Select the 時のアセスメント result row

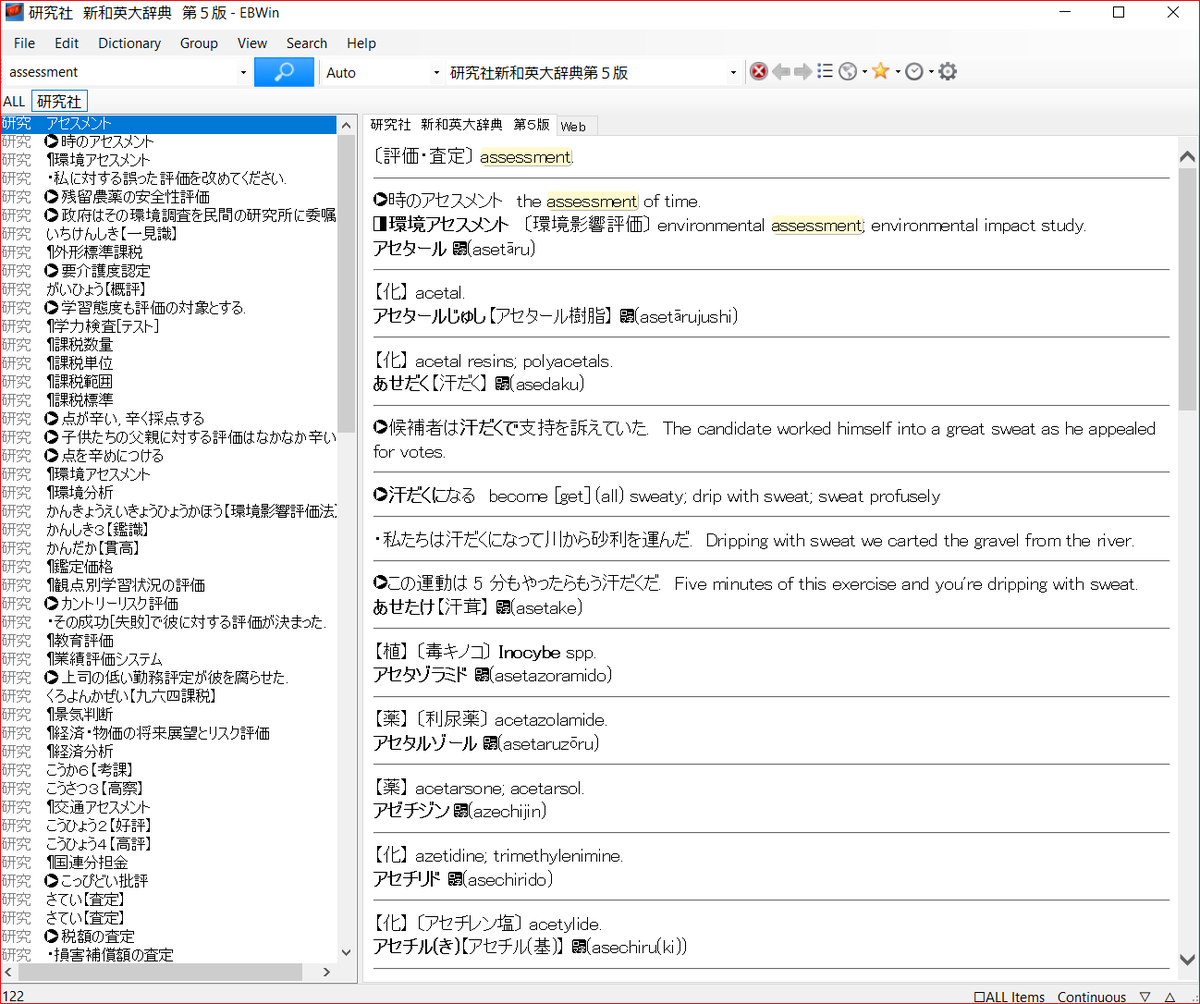[168, 142]
